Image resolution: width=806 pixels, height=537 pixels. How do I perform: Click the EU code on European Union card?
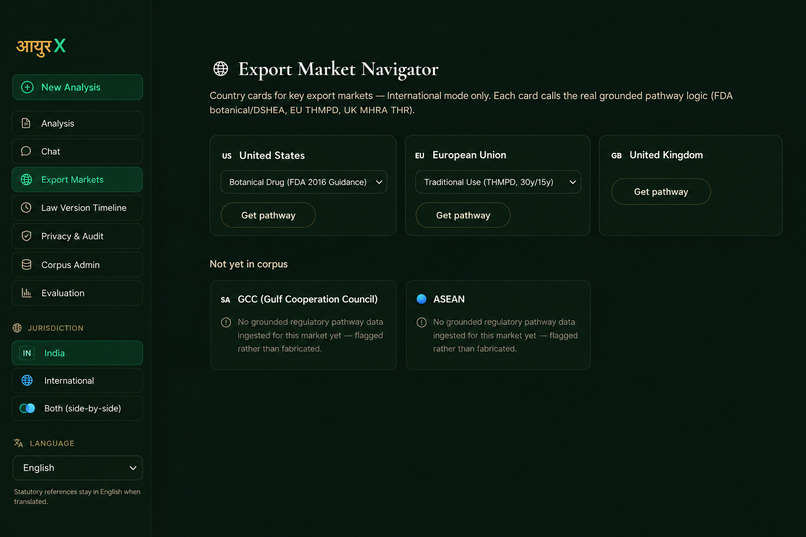click(x=420, y=155)
